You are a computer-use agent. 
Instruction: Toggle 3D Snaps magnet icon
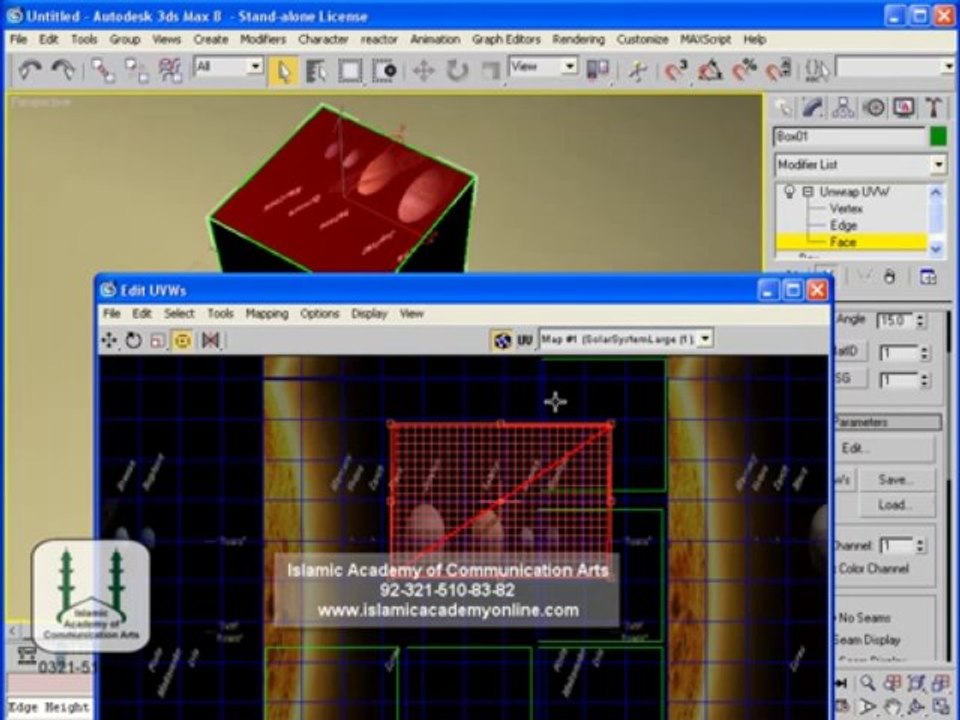click(x=677, y=70)
